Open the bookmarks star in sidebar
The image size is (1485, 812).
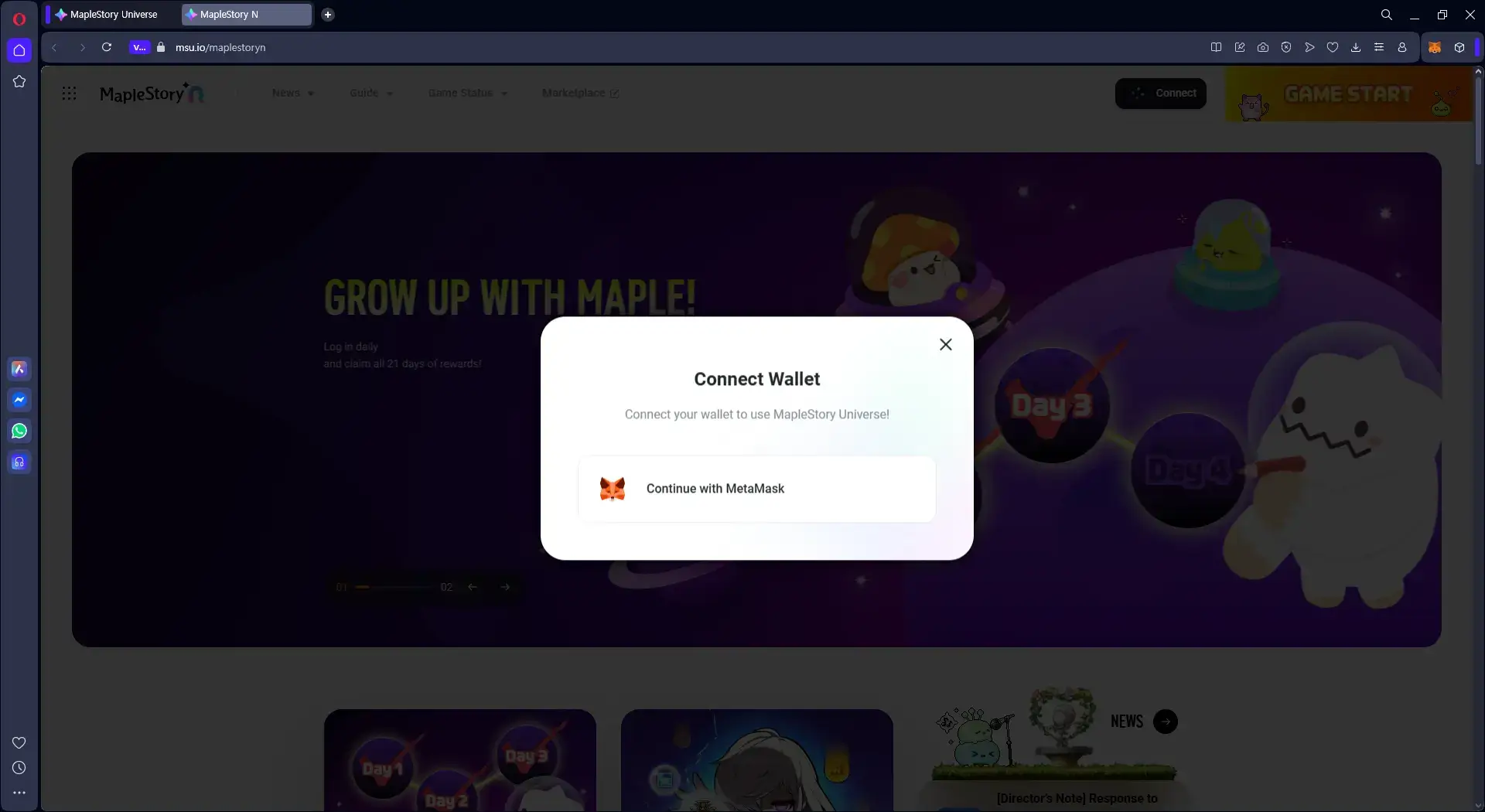coord(19,81)
